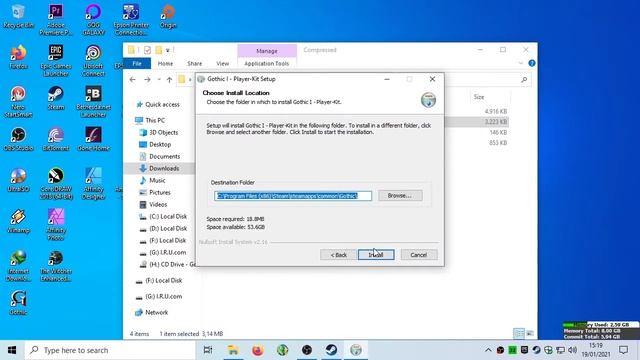The image size is (640, 360).
Task: Select Network in navigation pane
Action: [x=151, y=313]
